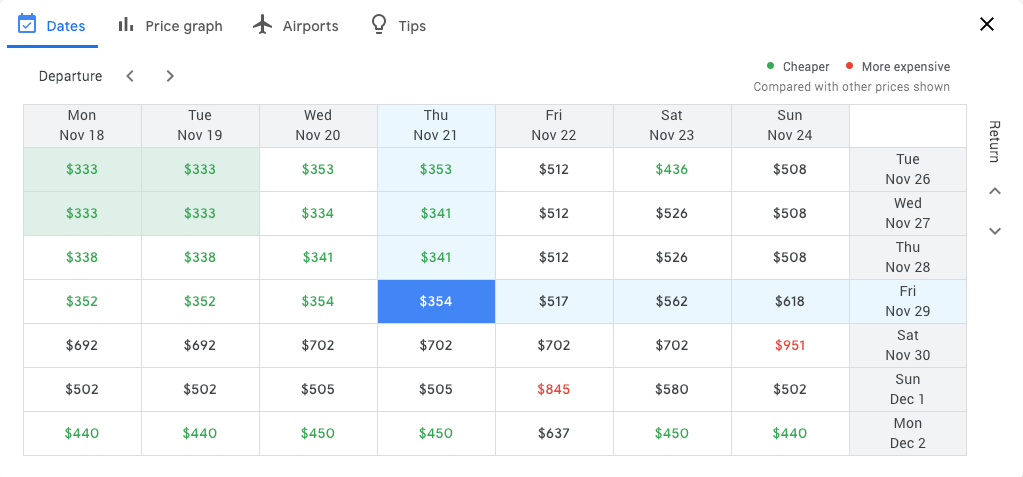Select the $436 fare for Sat Nov 23

[672, 170]
